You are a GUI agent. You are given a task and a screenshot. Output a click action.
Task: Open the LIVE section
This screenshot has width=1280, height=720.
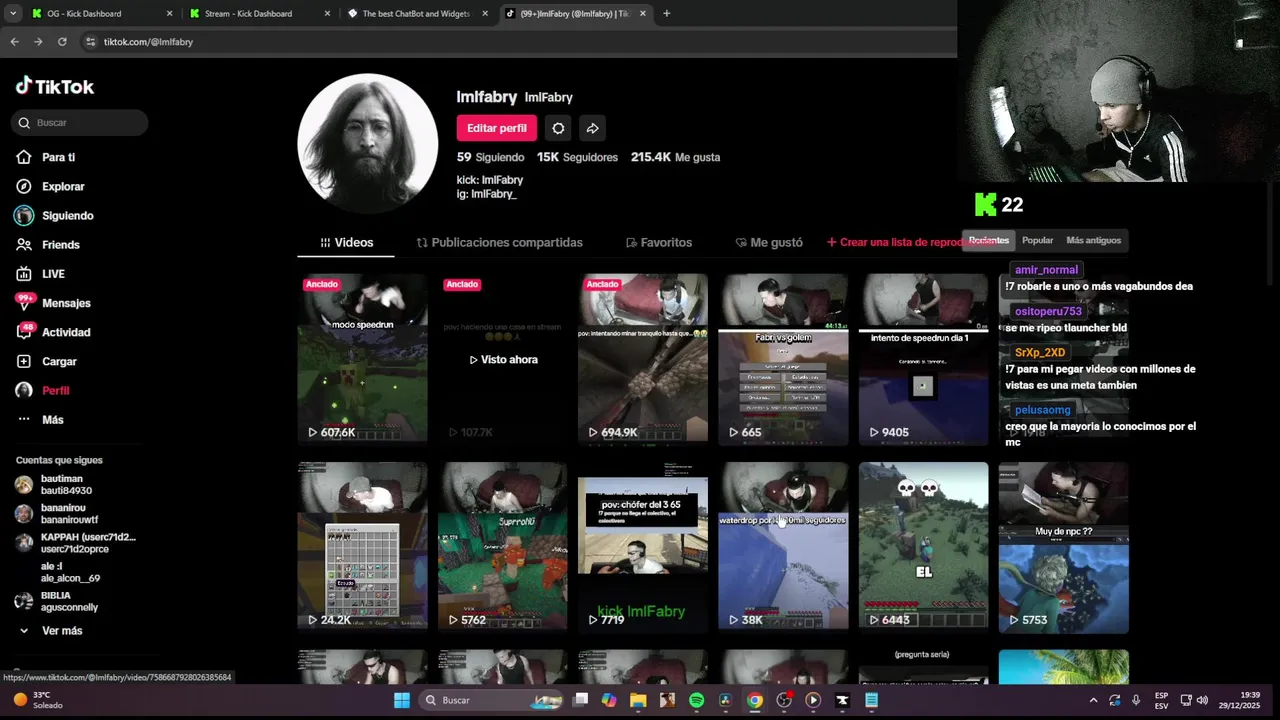pyautogui.click(x=41, y=273)
